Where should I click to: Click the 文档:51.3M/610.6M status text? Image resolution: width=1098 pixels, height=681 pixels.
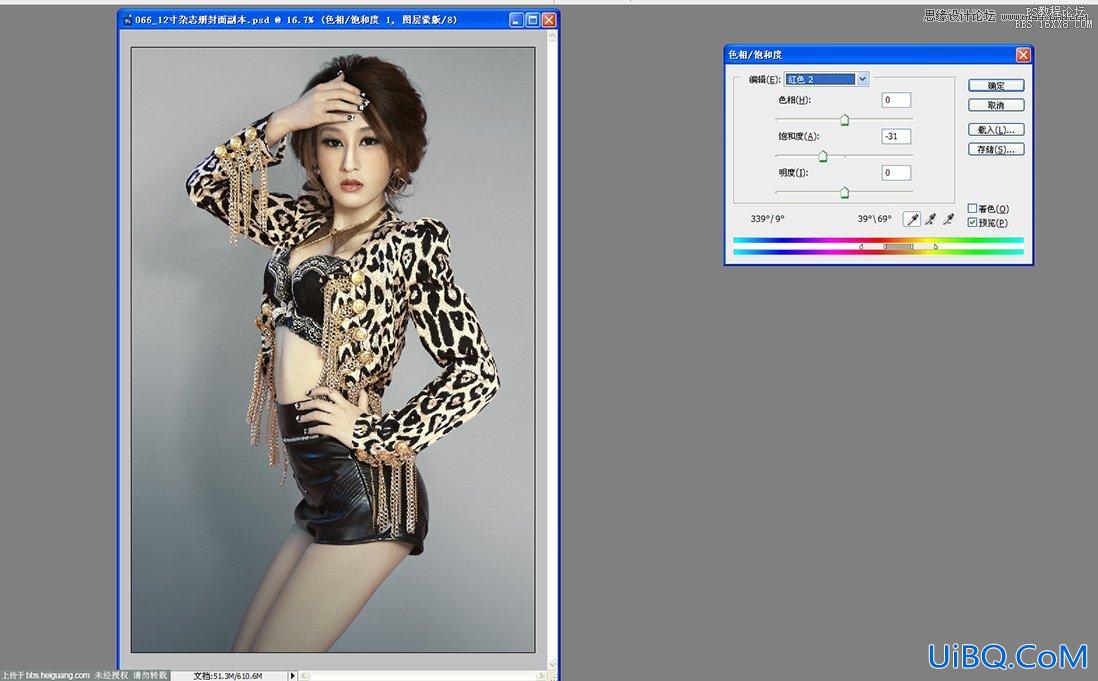[x=228, y=676]
